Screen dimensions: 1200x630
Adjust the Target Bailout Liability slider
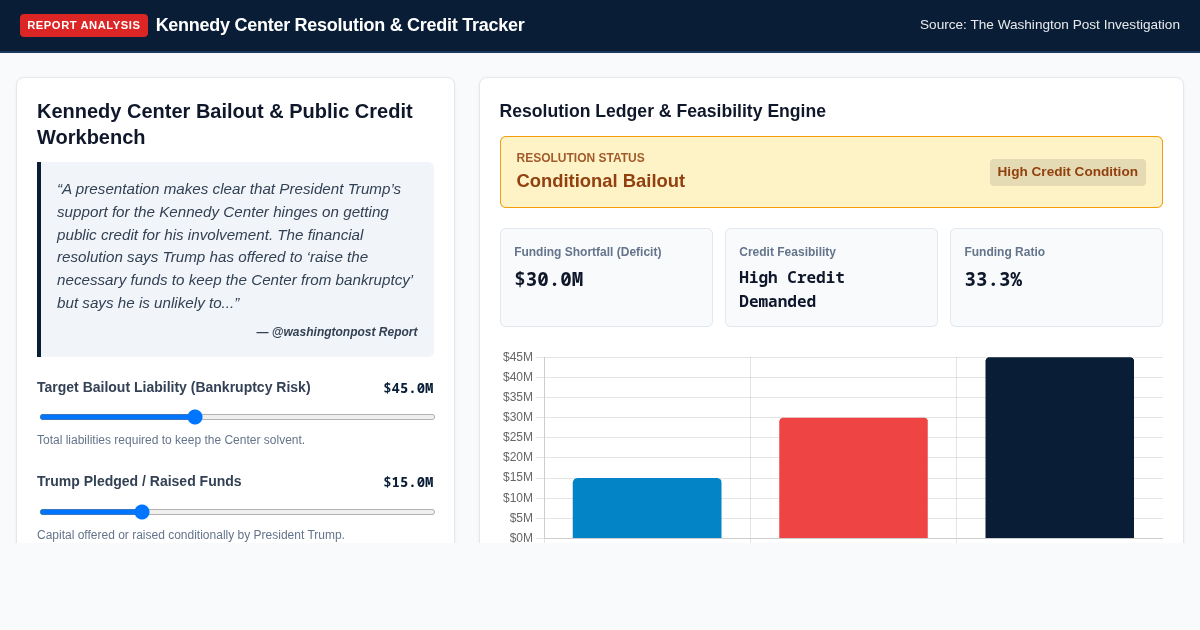[x=237, y=417]
